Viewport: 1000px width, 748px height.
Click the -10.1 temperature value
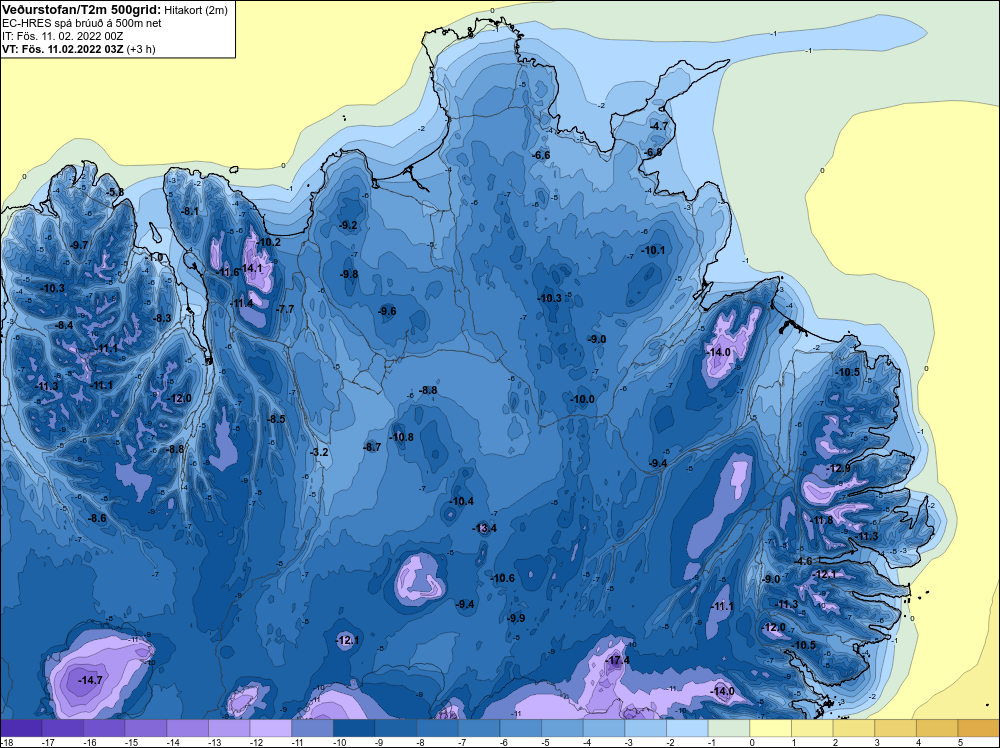coord(652,251)
